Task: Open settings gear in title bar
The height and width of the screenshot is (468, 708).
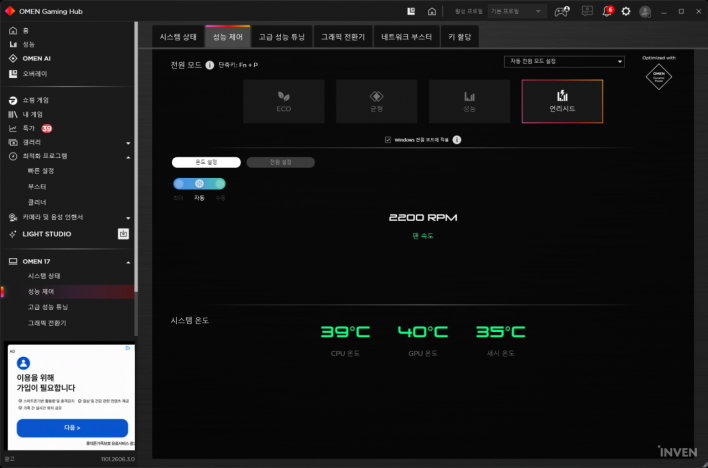Action: pos(626,11)
